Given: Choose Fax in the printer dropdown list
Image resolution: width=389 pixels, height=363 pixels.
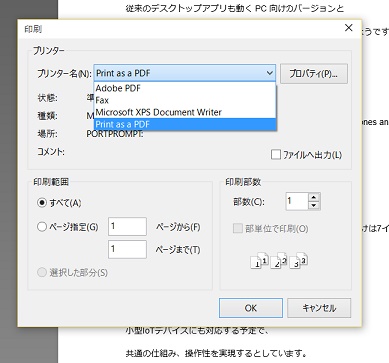Looking at the screenshot, I should pyautogui.click(x=185, y=100).
